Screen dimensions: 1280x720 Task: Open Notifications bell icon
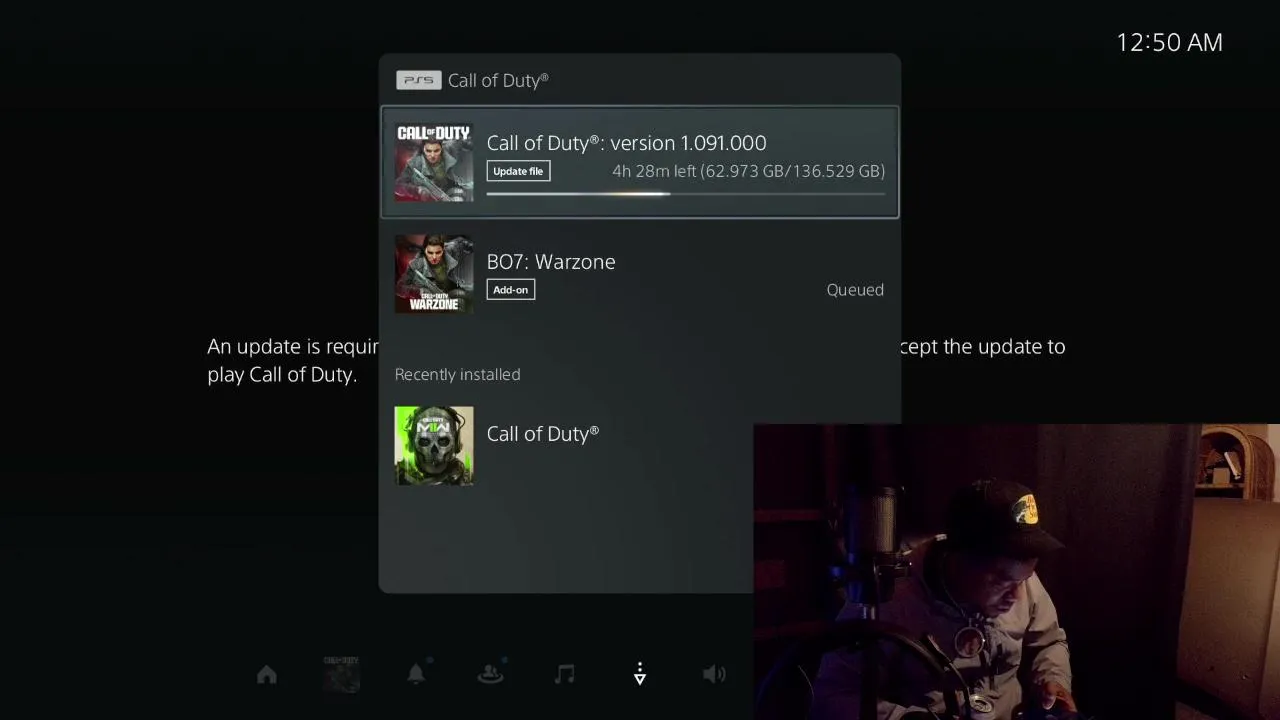coord(416,674)
